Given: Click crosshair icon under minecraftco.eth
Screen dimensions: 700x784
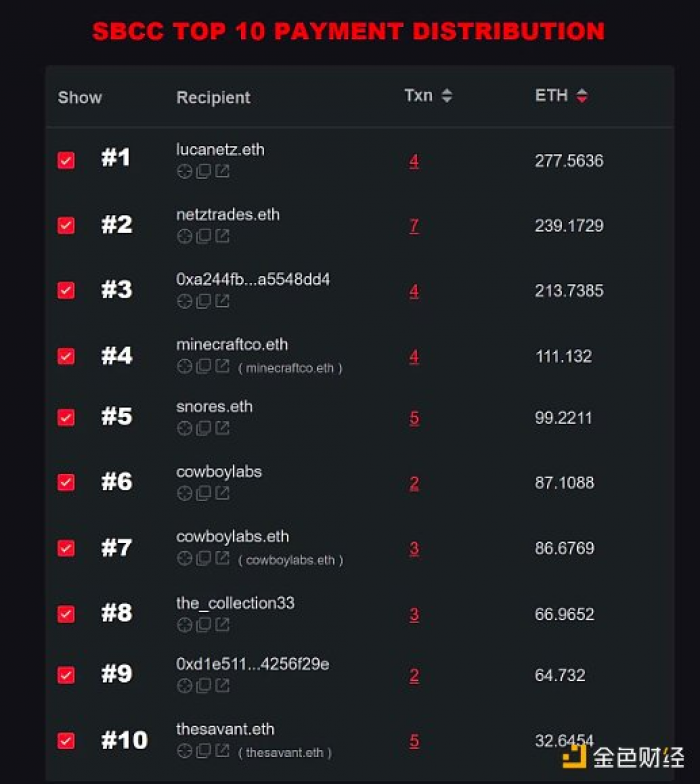Looking at the screenshot, I should [x=184, y=366].
